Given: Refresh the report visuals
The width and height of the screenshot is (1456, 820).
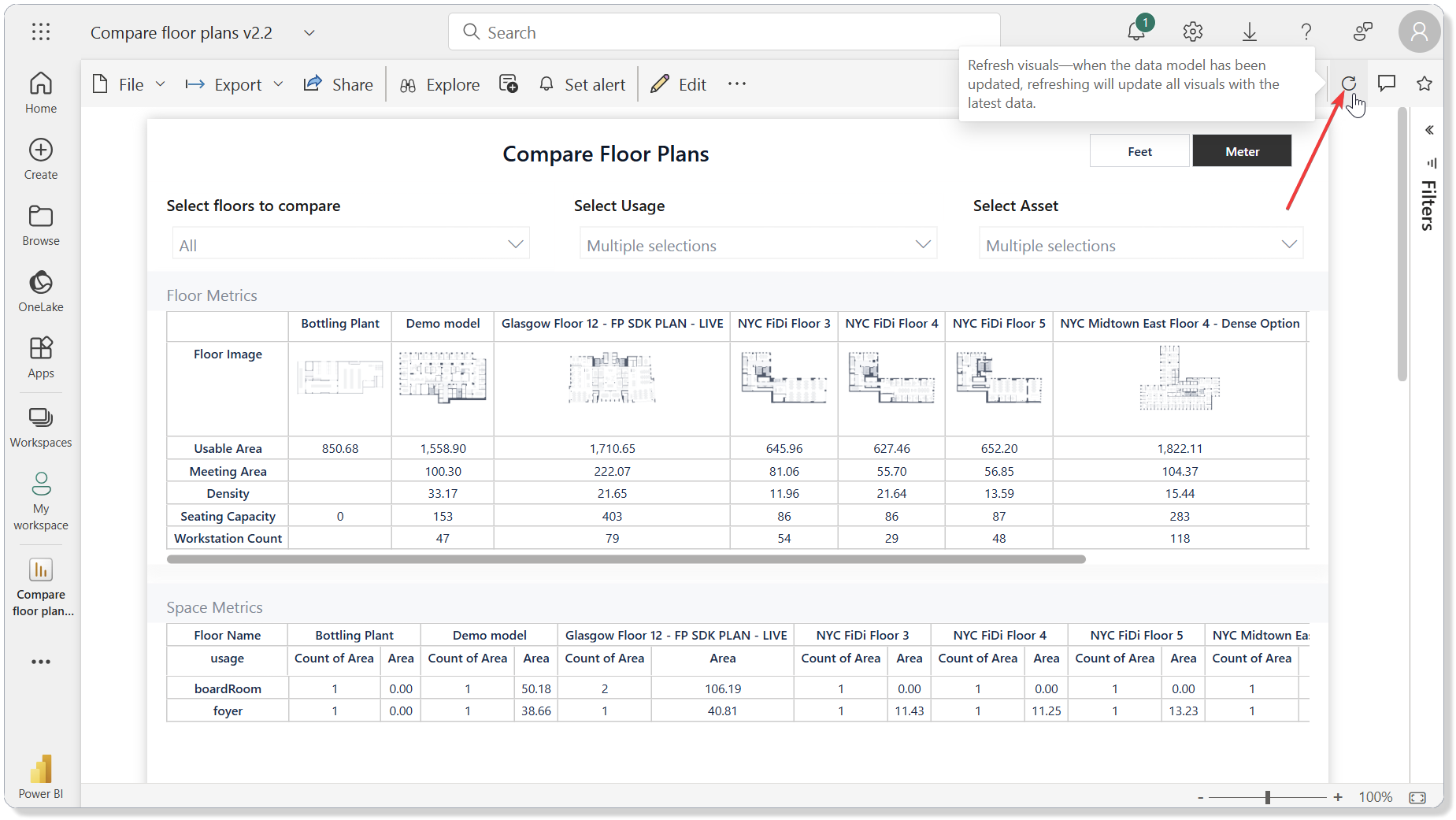Looking at the screenshot, I should pyautogui.click(x=1350, y=83).
